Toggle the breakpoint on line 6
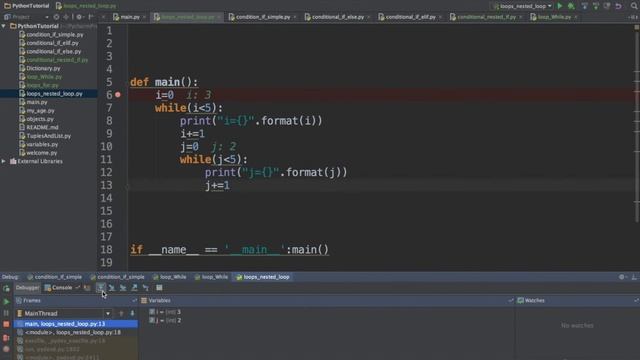 click(118, 95)
